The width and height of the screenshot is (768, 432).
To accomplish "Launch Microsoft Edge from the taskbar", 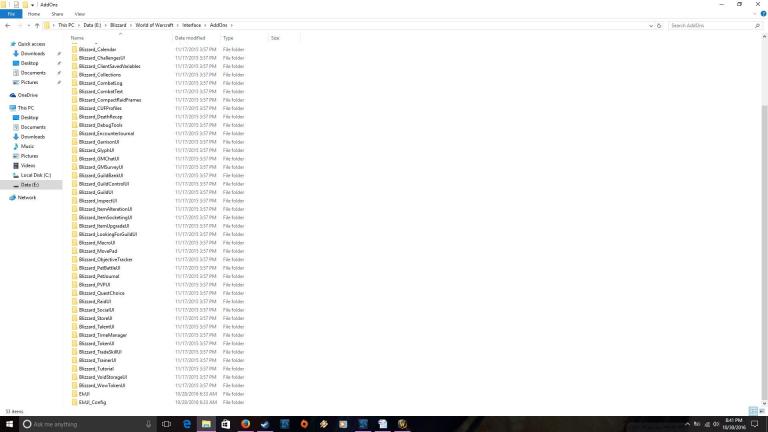I will (x=187, y=423).
